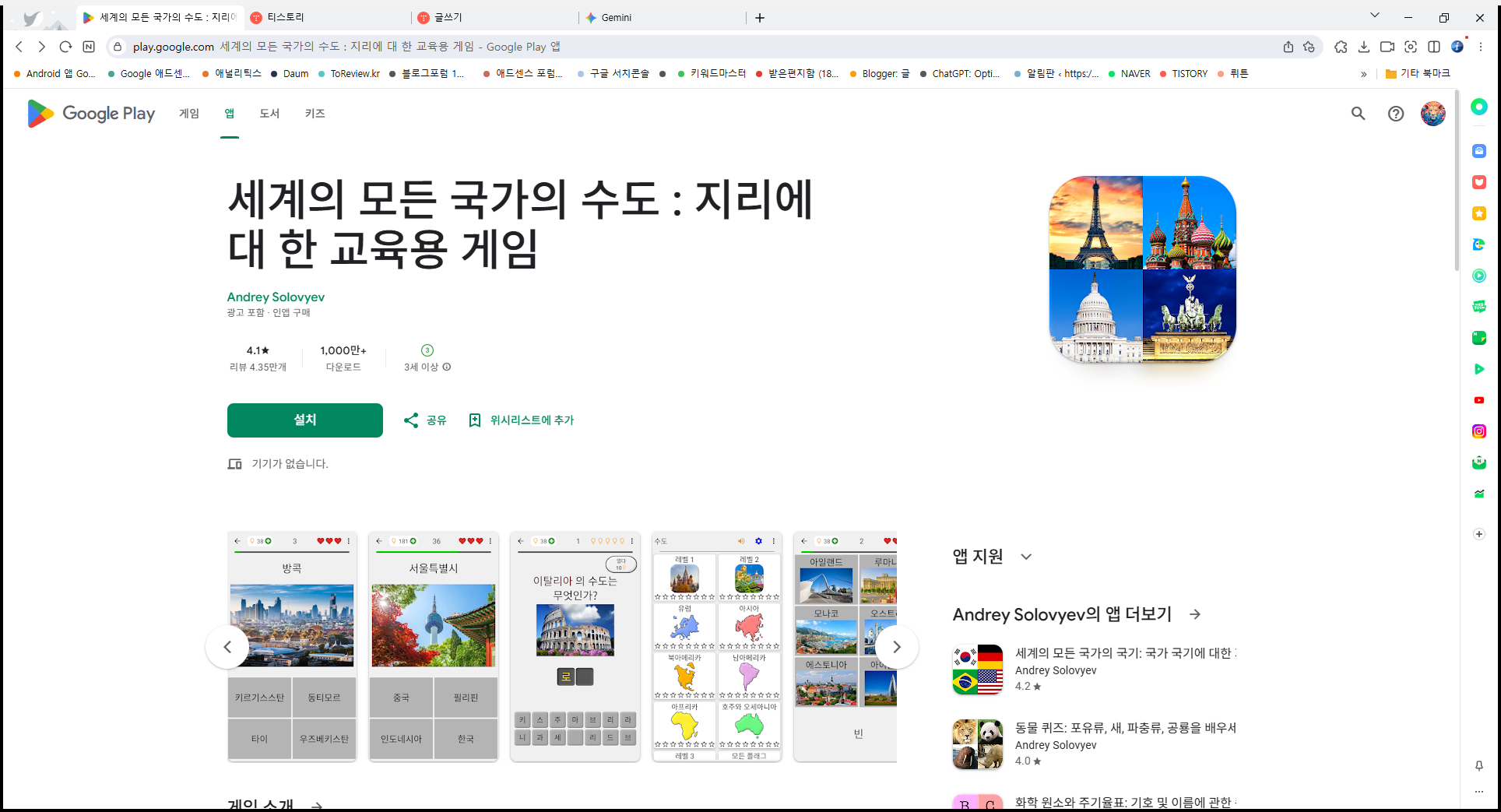Image resolution: width=1501 pixels, height=812 pixels.
Task: Open Papago translator in the sidebar
Action: click(1478, 244)
